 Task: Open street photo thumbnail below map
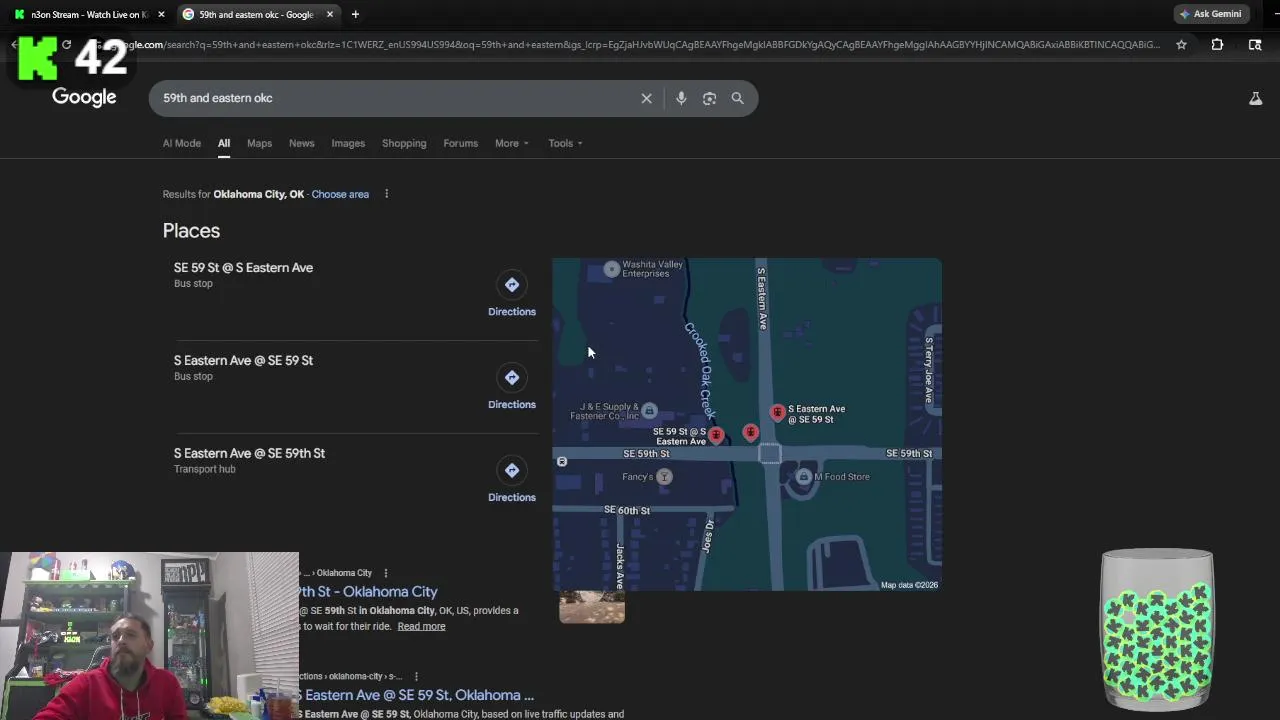pyautogui.click(x=592, y=607)
